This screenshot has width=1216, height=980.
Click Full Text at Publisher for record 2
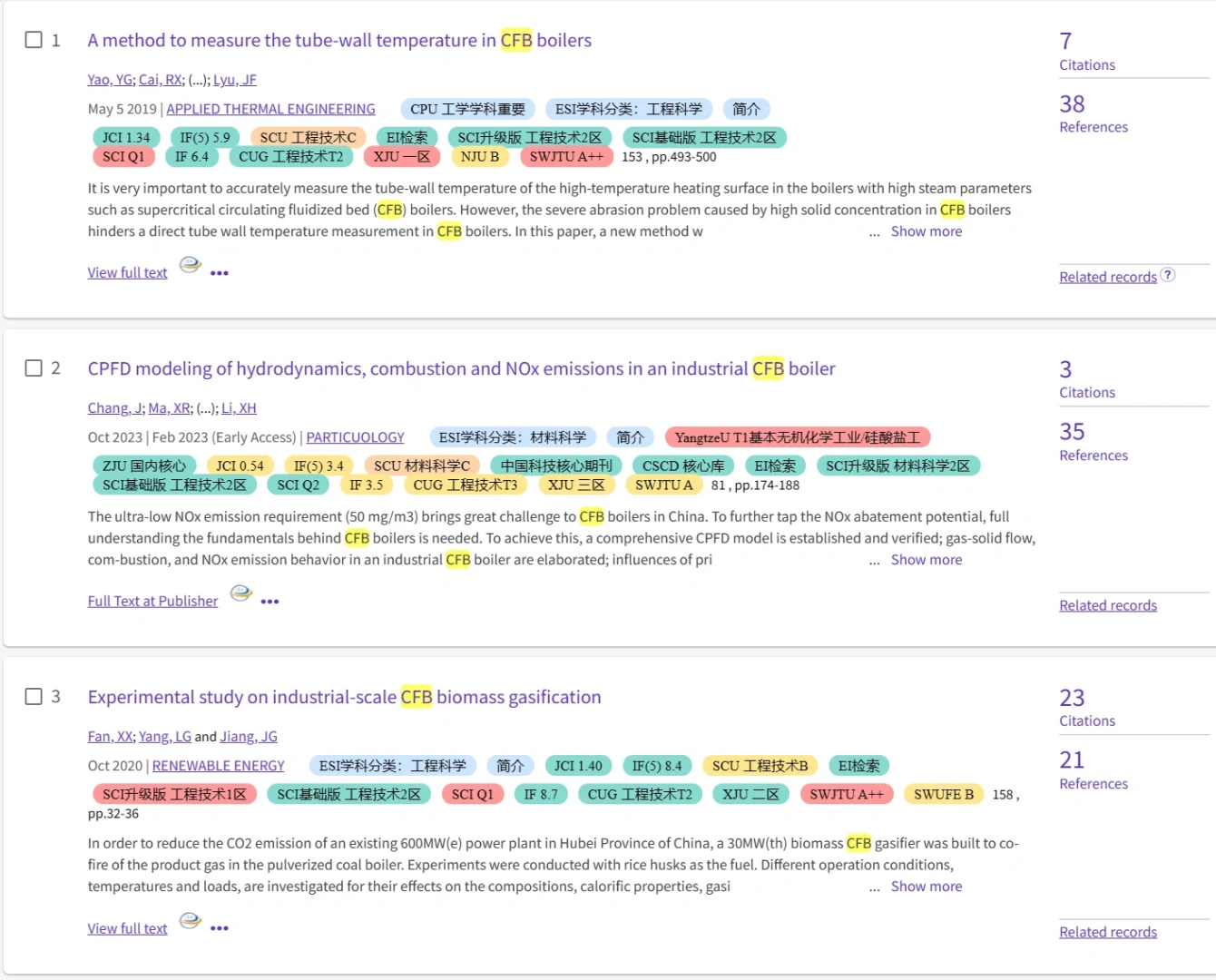coord(152,602)
